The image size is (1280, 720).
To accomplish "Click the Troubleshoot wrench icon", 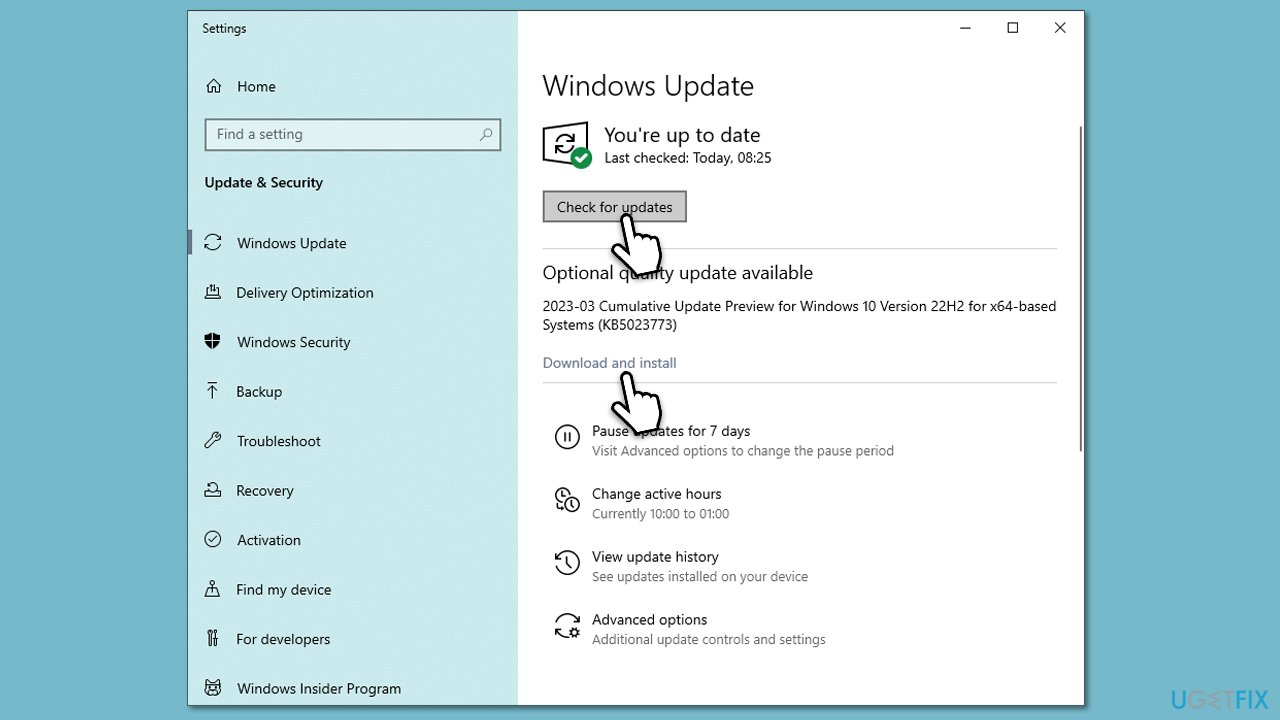I will [x=213, y=441].
